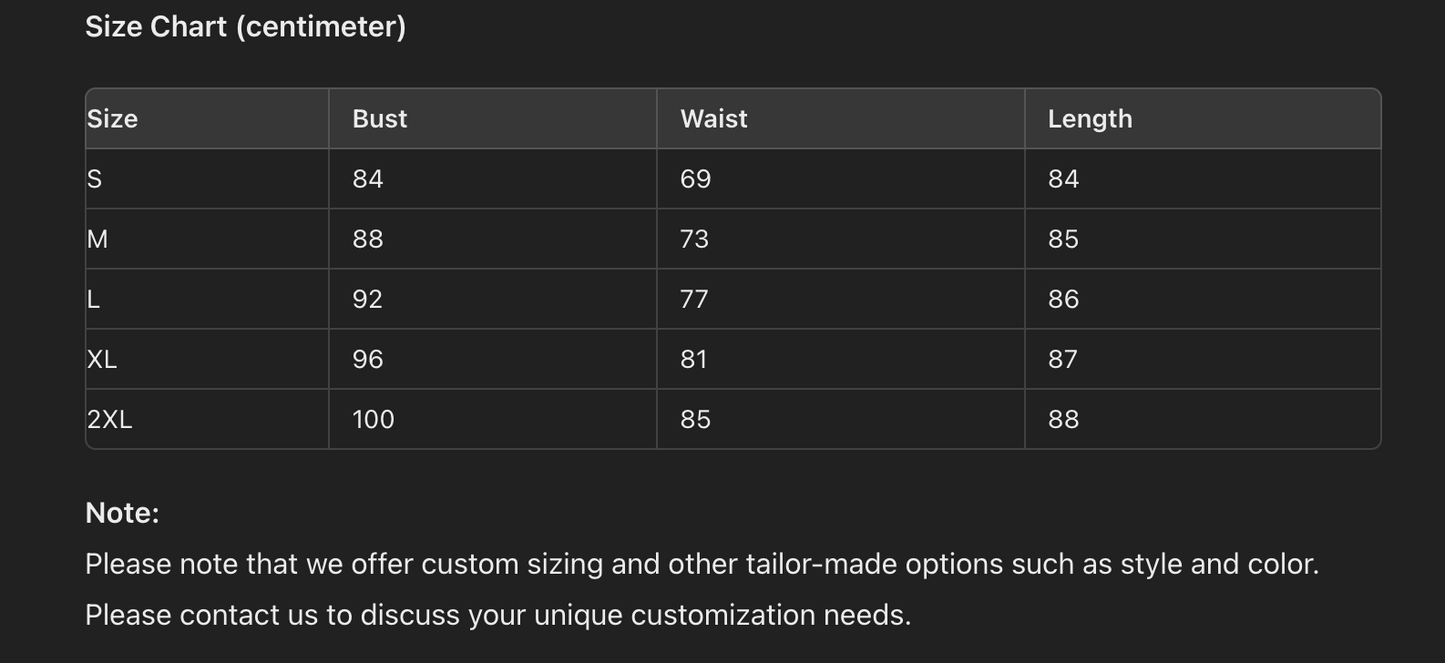
Task: Select the XL size row label
Action: coord(102,359)
